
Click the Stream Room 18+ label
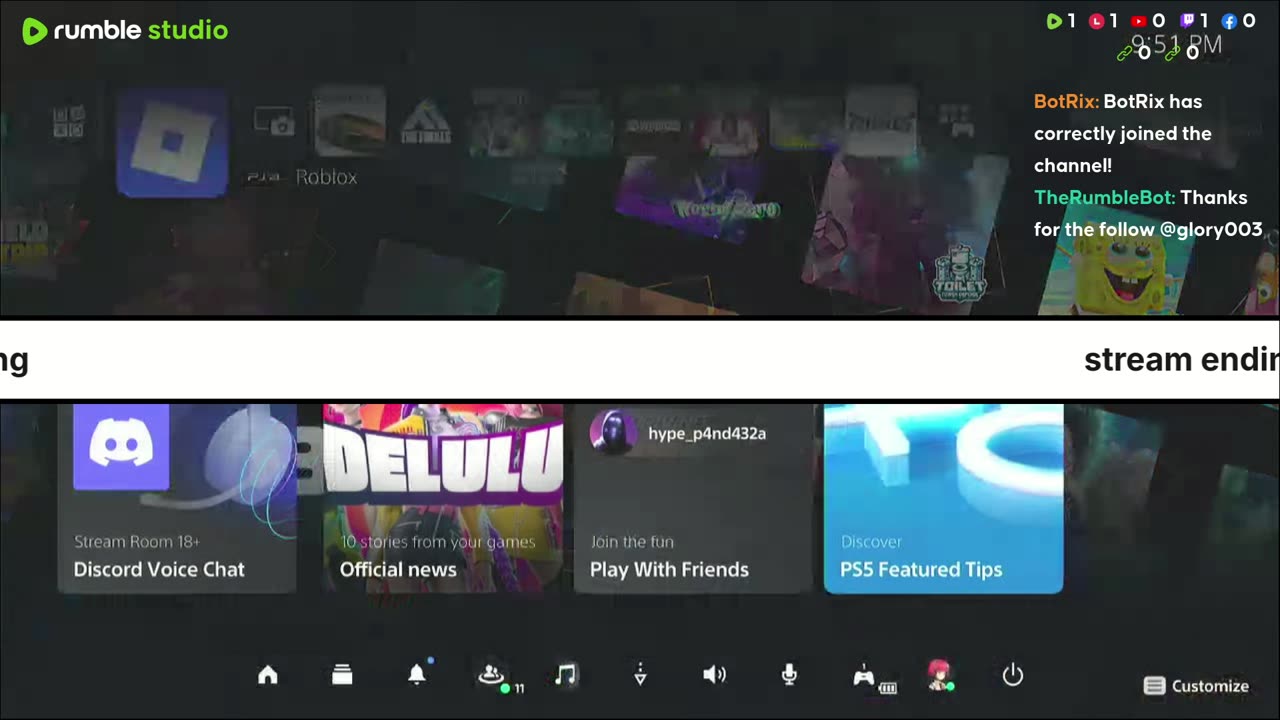pos(137,542)
